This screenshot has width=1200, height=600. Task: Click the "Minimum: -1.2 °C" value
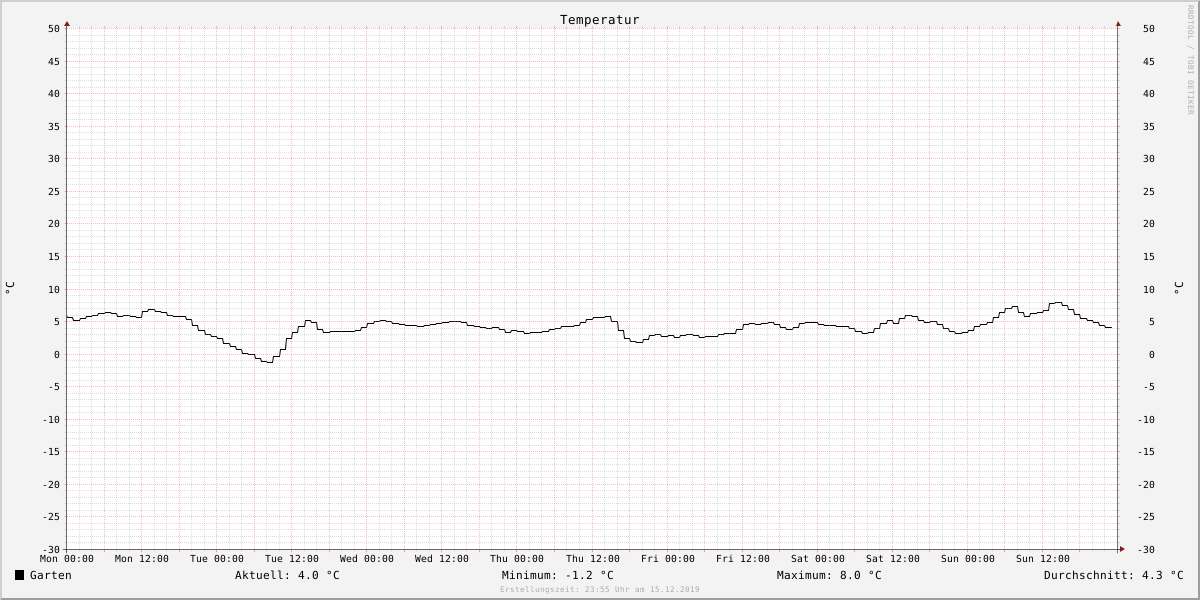[x=558, y=575]
